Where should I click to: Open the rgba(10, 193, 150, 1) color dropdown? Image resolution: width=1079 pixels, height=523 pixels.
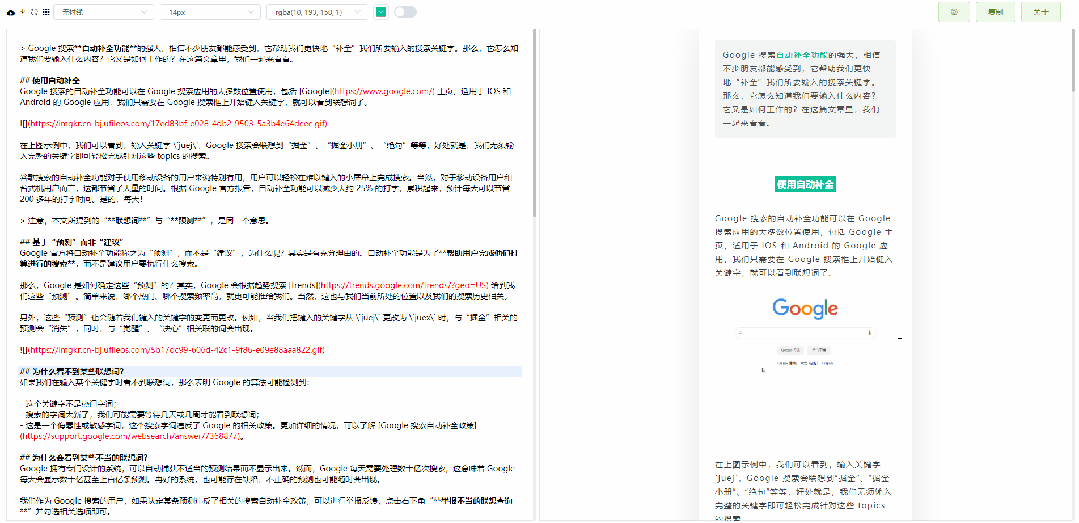tap(317, 12)
